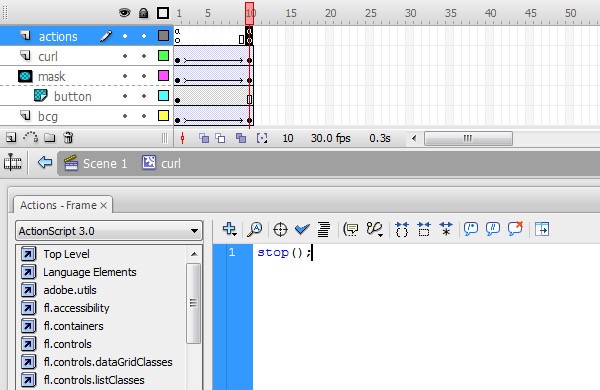Image resolution: width=600 pixels, height=390 pixels.
Task: Add a new script item with plus icon
Action: coord(229,229)
